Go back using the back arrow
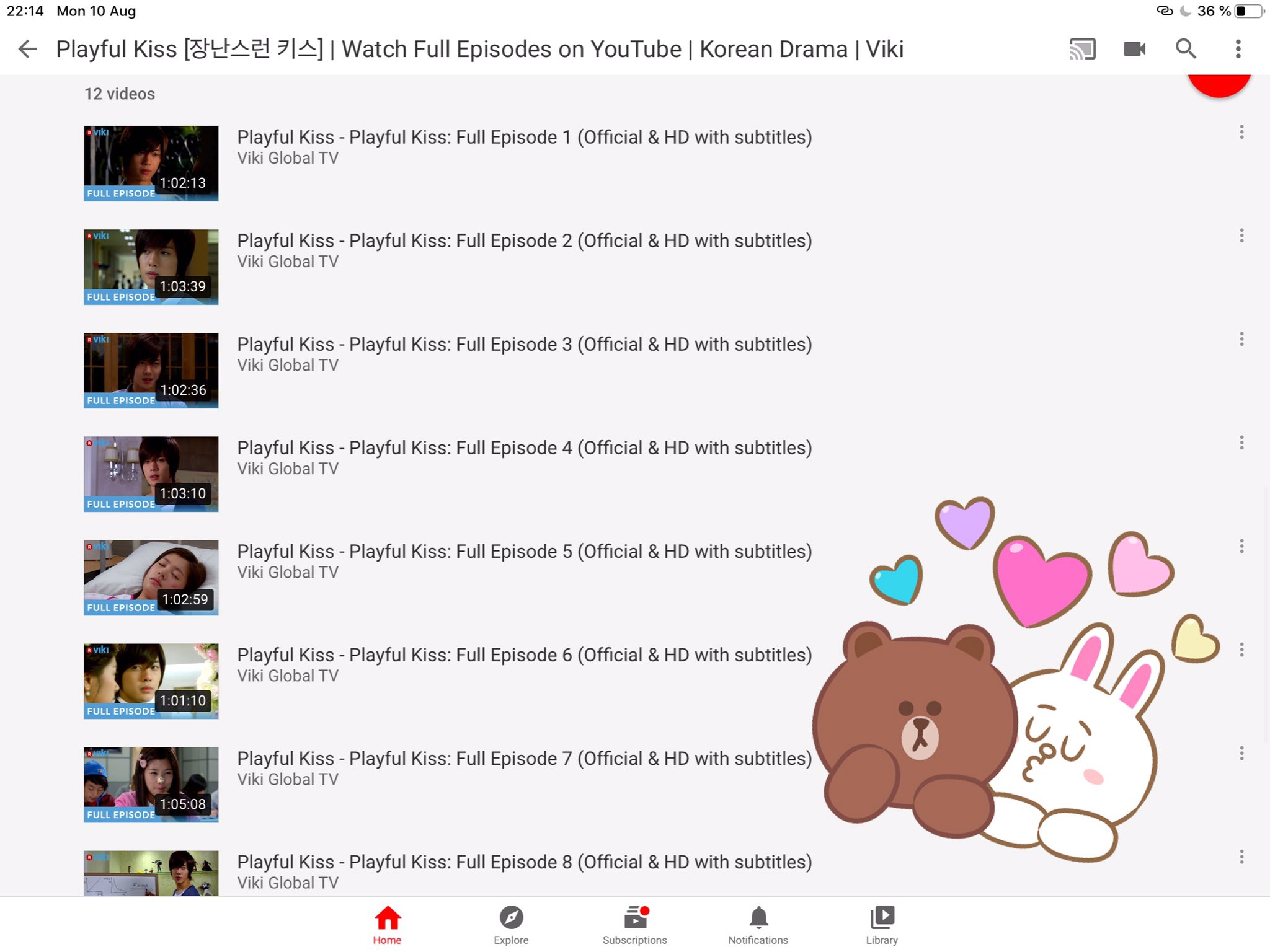 [x=28, y=49]
